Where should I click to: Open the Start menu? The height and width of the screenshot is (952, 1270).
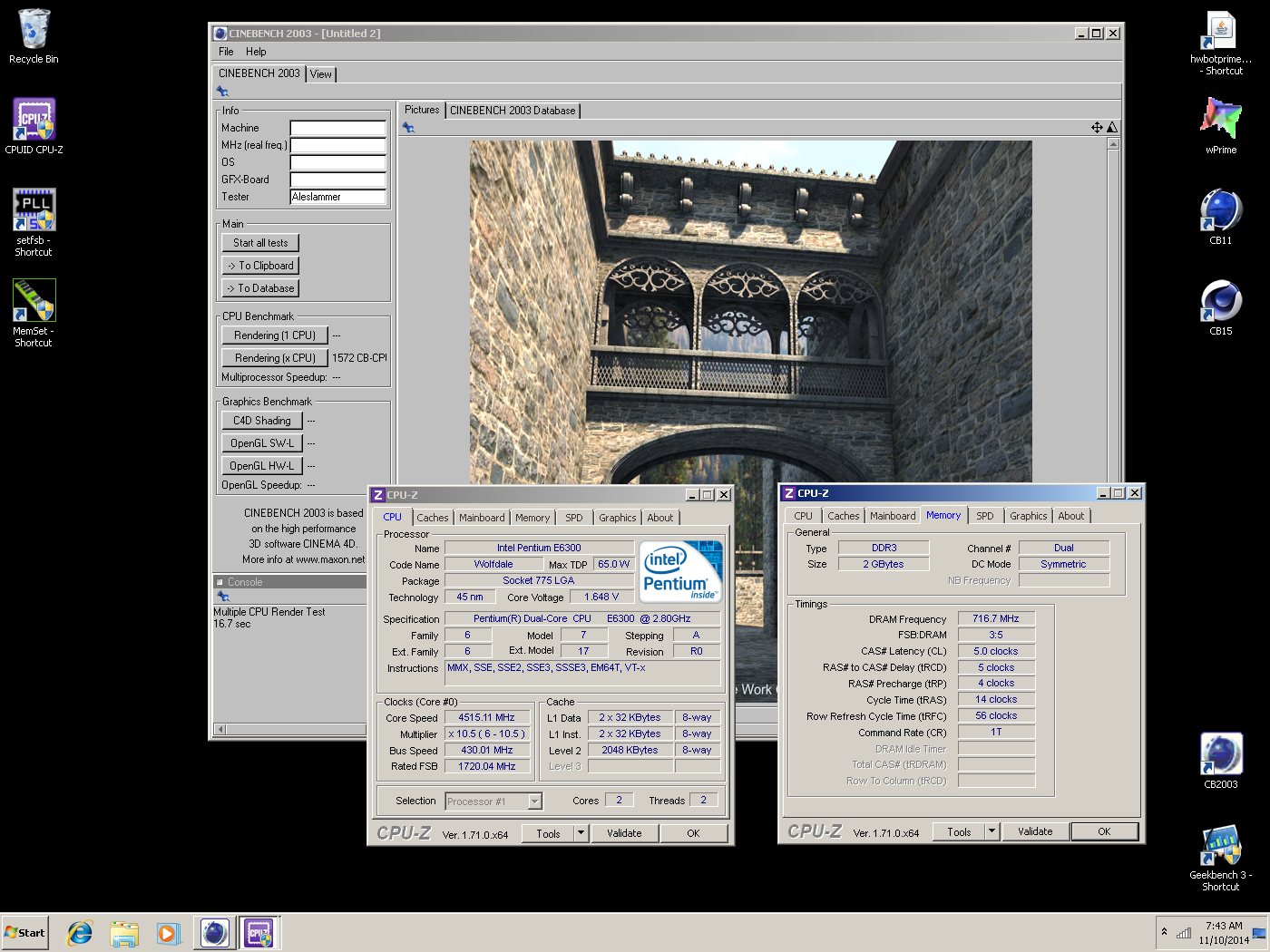coord(24,932)
